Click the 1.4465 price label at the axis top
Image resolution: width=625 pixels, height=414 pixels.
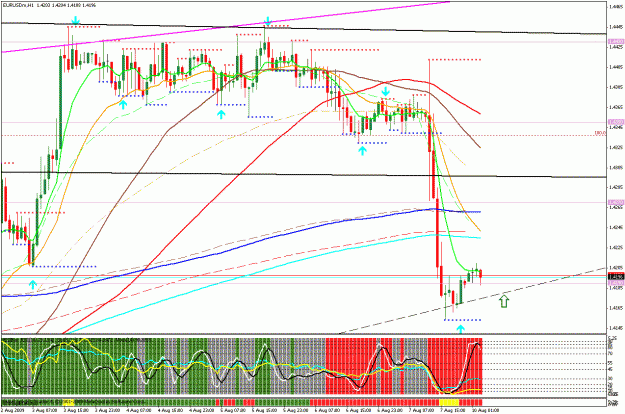click(615, 7)
